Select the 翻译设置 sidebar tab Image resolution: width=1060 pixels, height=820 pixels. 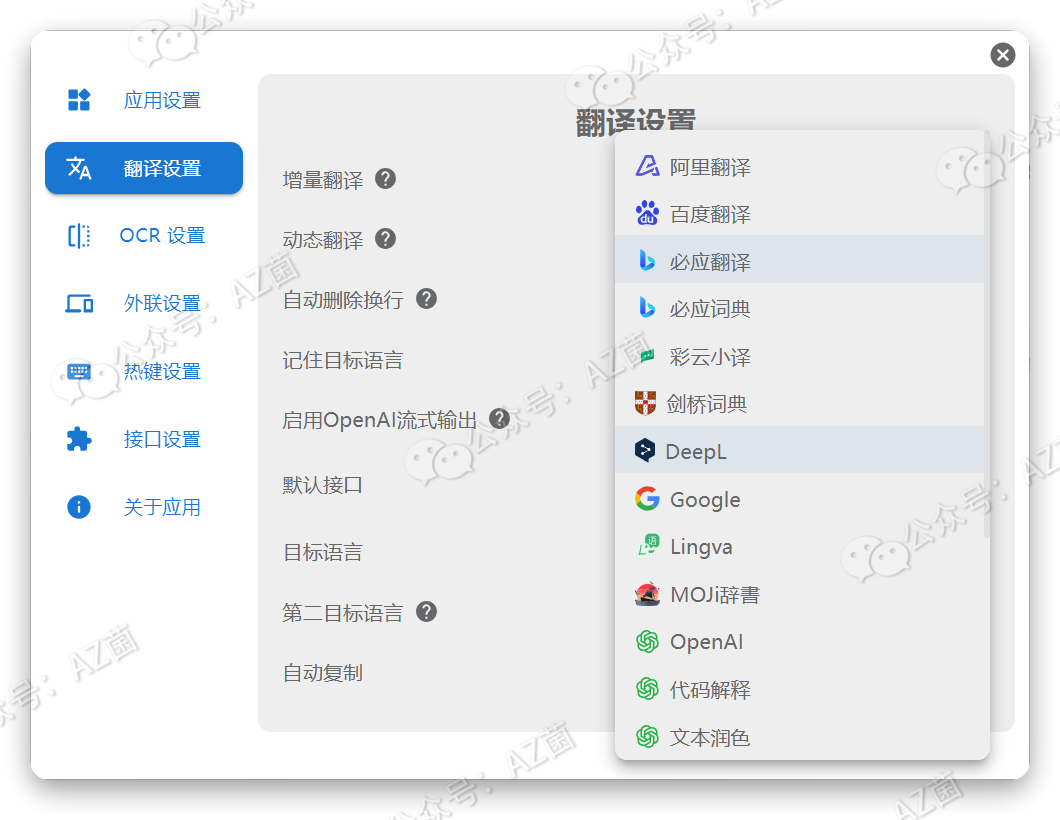coord(143,168)
